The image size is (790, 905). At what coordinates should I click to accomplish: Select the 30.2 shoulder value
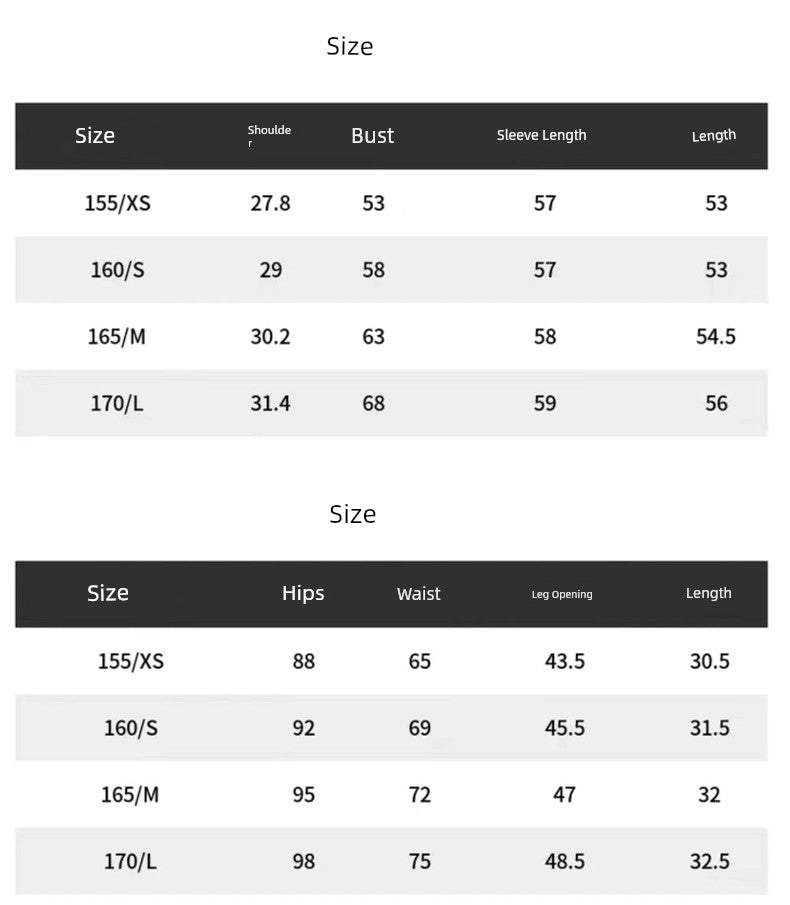pos(270,337)
